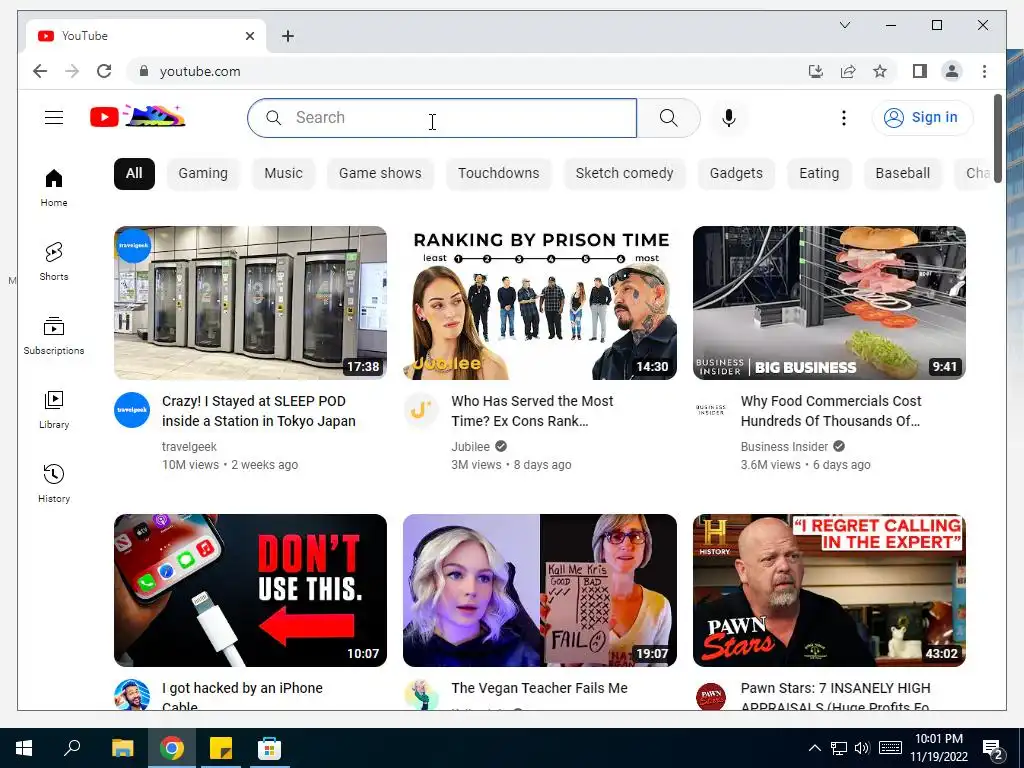Open the travelgeek channel avatar

tap(132, 410)
